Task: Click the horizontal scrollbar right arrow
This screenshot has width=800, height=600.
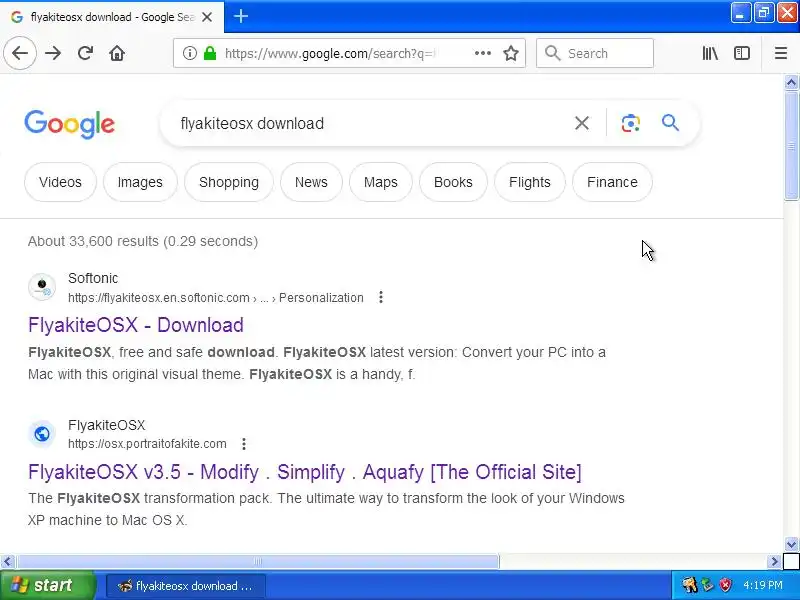Action: point(774,562)
